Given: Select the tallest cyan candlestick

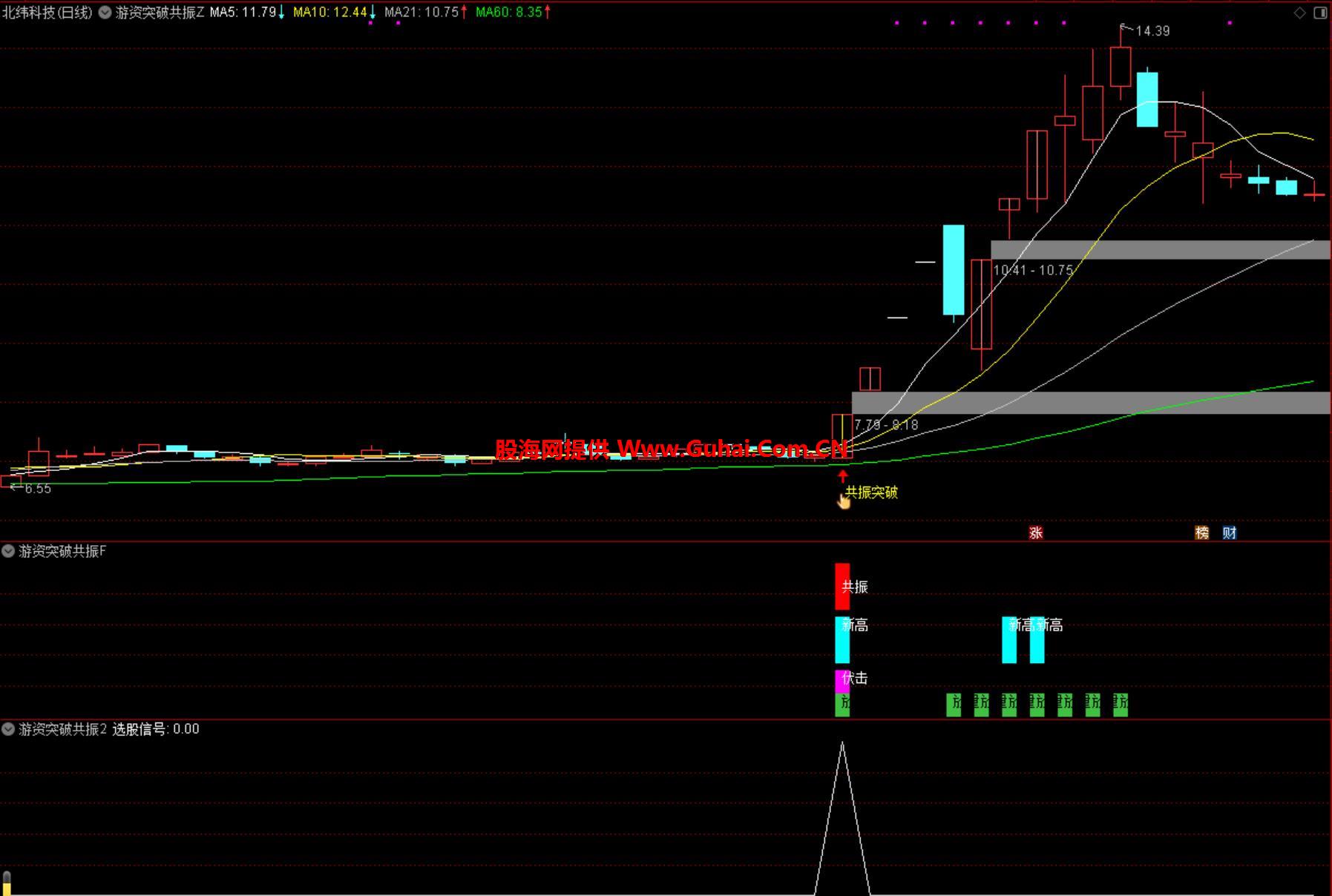Looking at the screenshot, I should pos(954,270).
